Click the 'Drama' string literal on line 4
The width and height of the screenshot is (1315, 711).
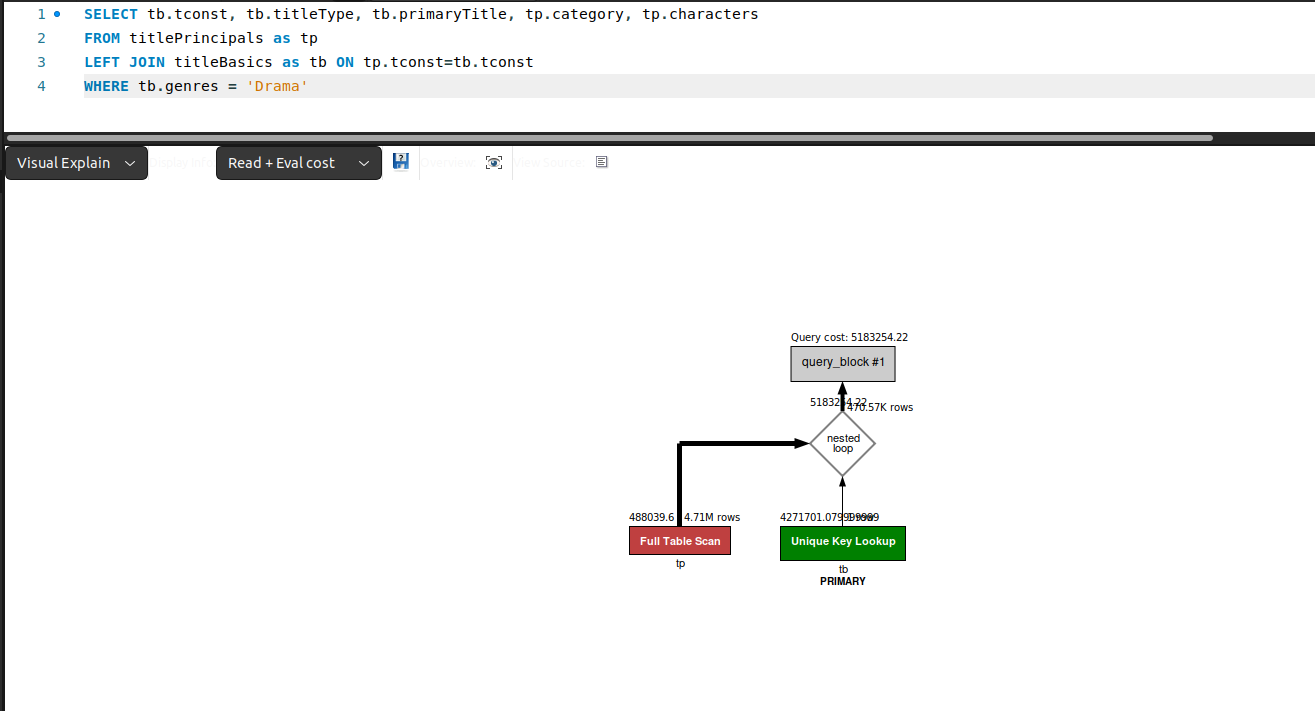[277, 86]
